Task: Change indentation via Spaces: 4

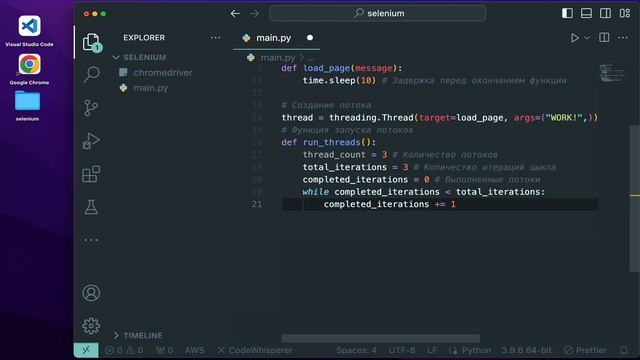Action: click(x=356, y=350)
